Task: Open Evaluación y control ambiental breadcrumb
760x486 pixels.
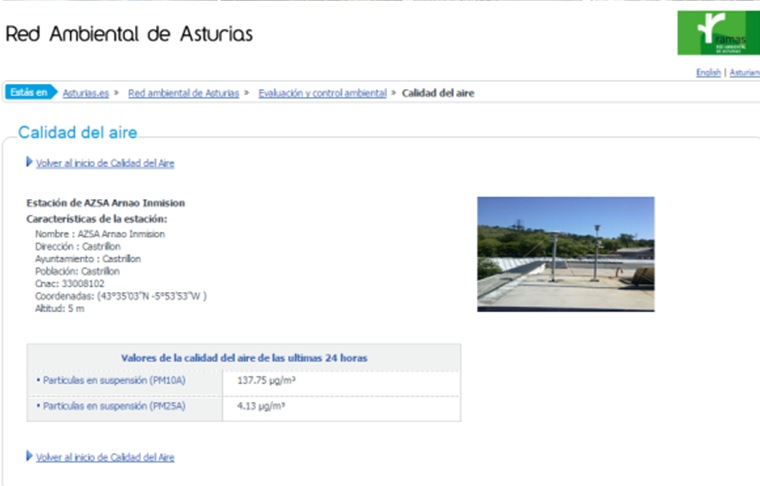Action: click(322, 93)
